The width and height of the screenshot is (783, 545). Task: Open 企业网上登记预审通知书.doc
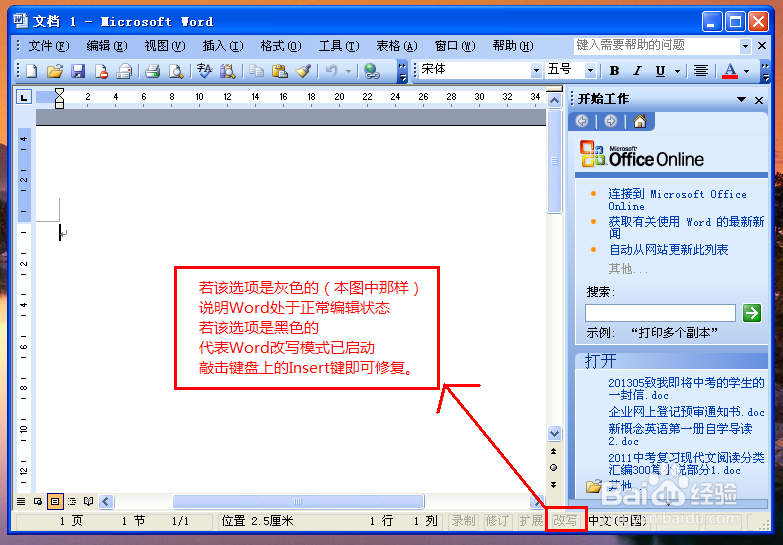686,412
